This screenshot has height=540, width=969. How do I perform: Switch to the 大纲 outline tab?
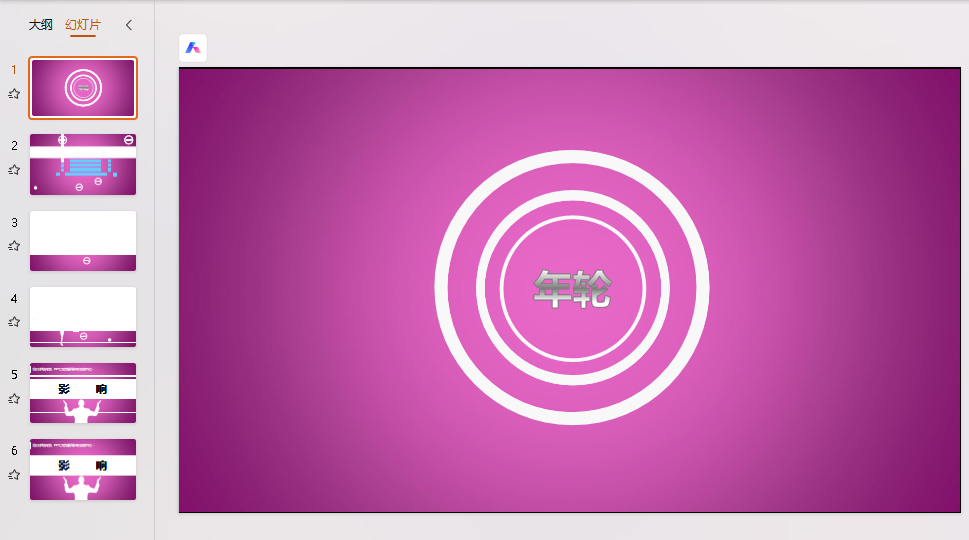40,25
